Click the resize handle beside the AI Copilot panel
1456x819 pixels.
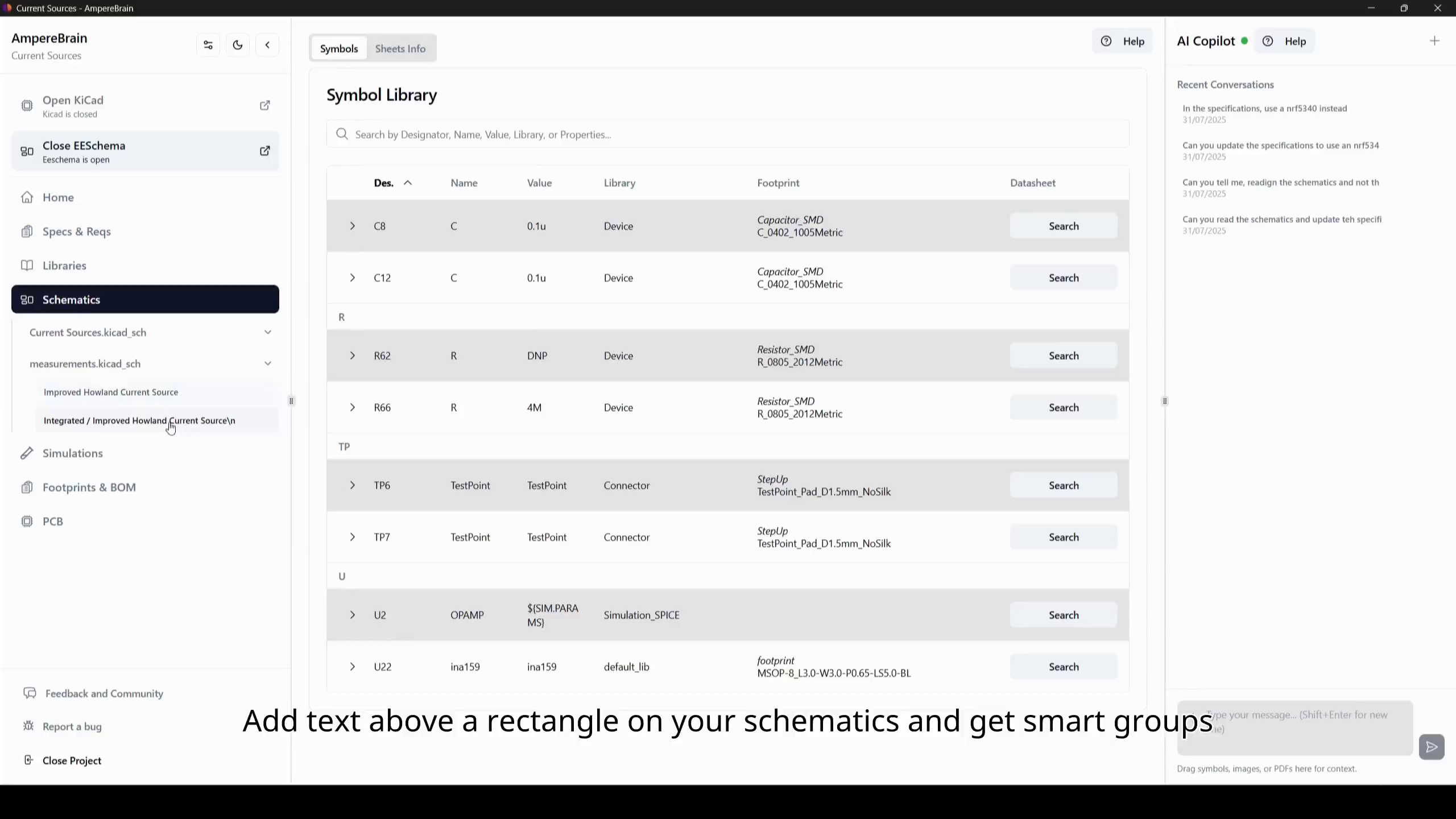coord(1165,401)
